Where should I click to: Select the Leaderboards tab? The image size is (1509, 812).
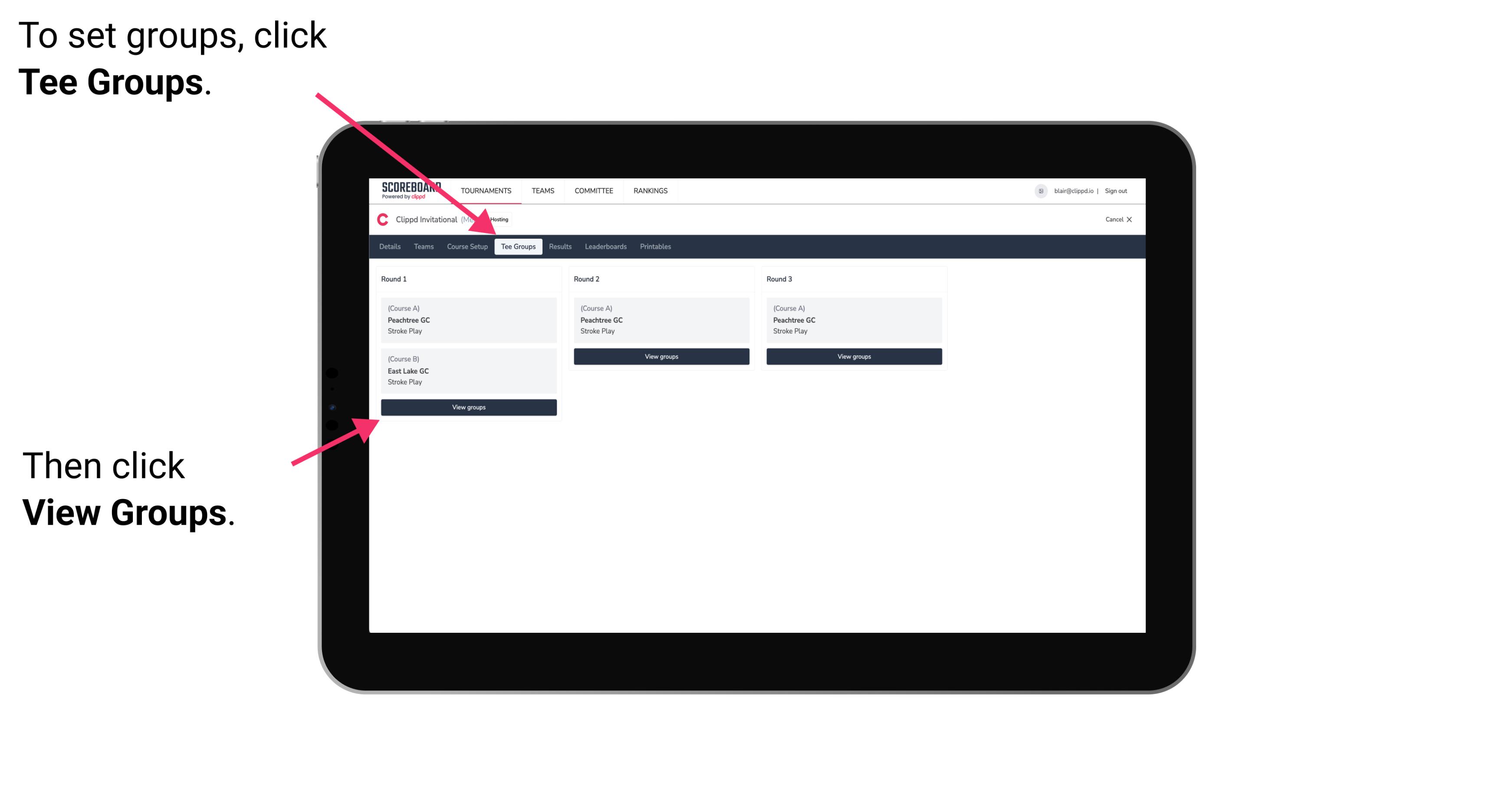pos(605,246)
